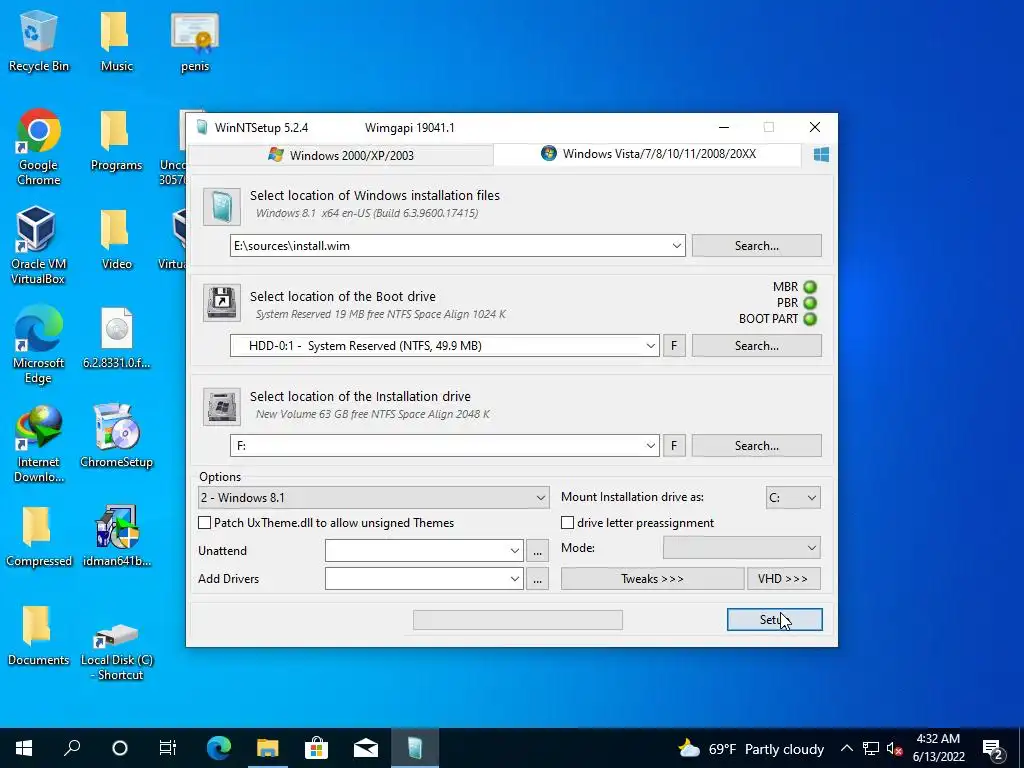Click the MBR green status indicator

pyautogui.click(x=810, y=287)
